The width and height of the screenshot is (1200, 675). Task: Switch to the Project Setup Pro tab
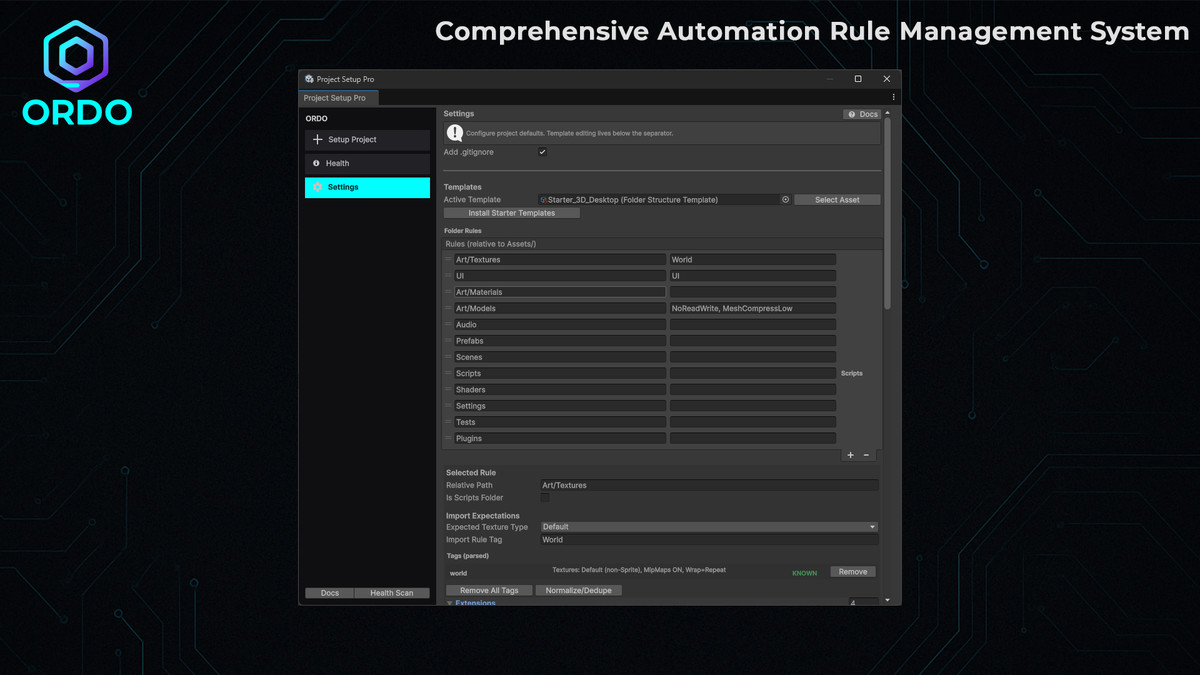click(337, 98)
